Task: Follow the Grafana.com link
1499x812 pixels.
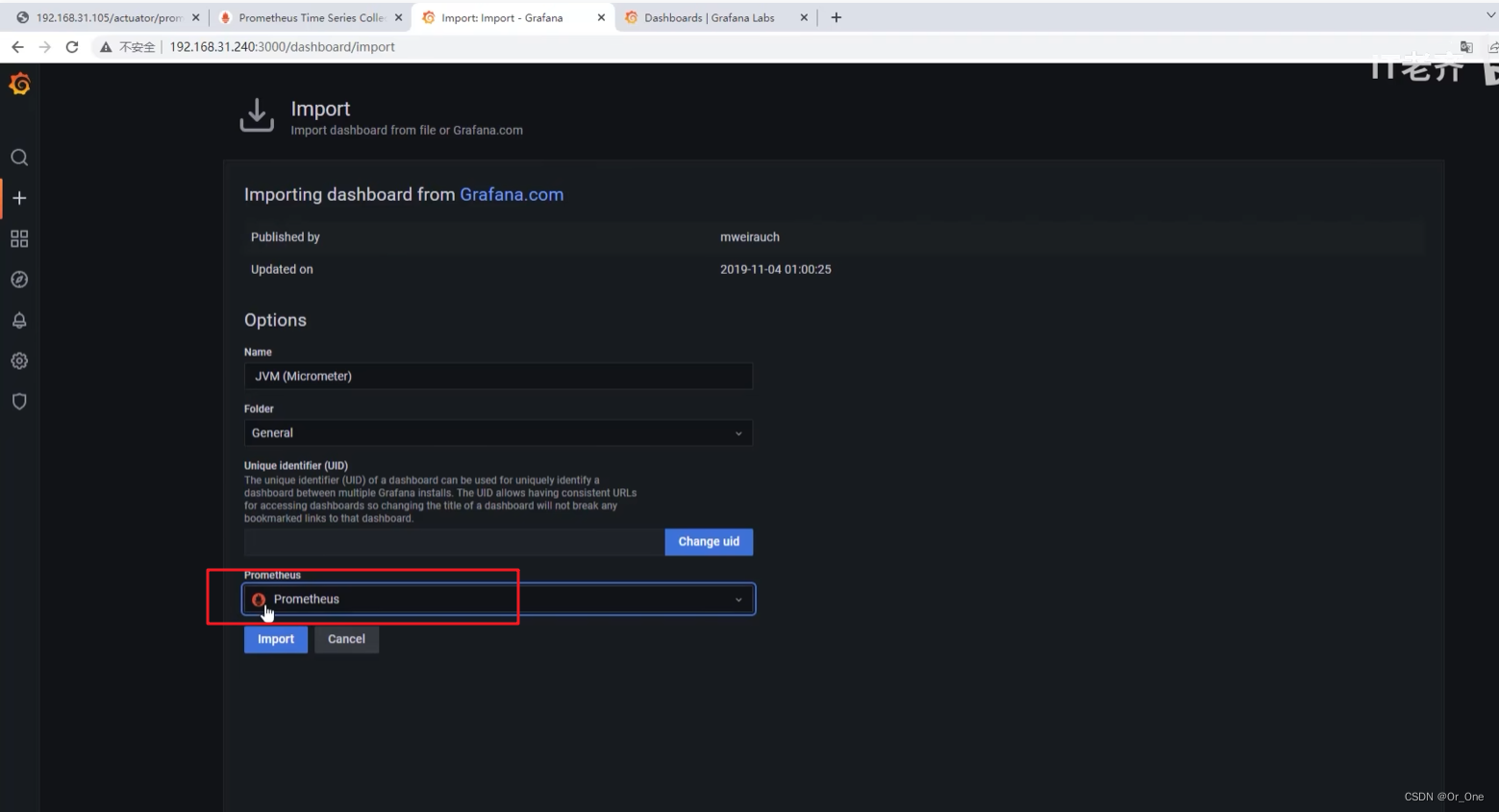Action: (x=512, y=194)
